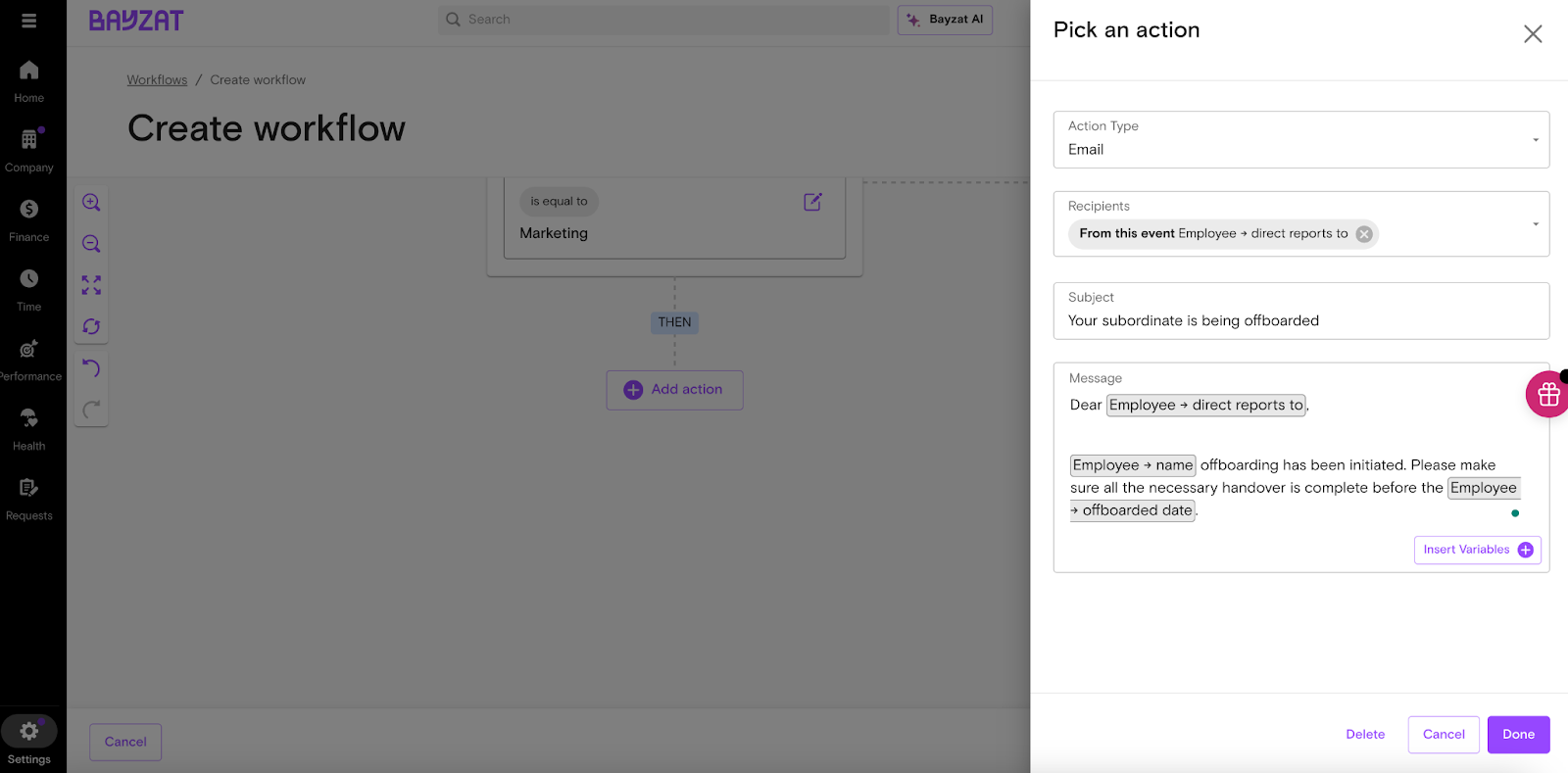Click the undo arrow icon
This screenshot has height=773, width=1568.
coord(91,368)
